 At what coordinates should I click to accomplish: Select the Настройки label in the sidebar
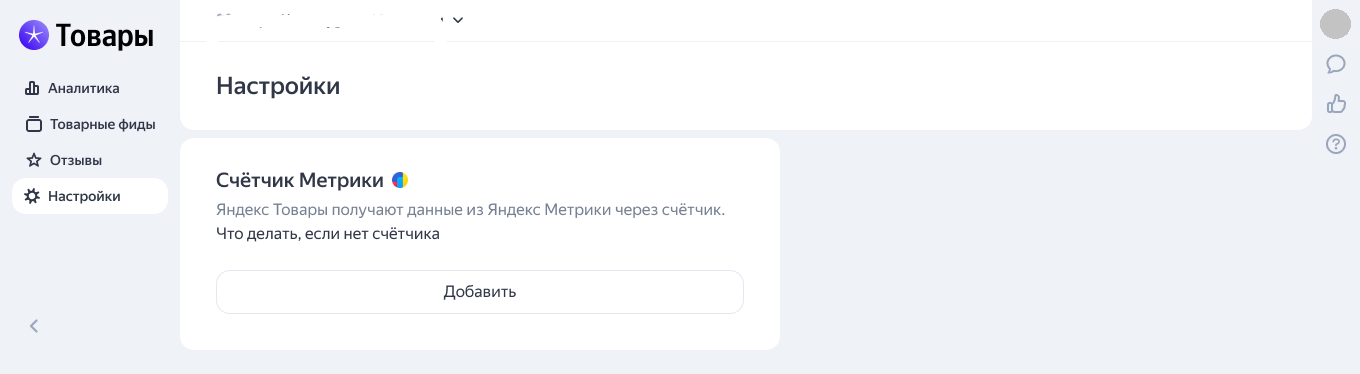[84, 196]
